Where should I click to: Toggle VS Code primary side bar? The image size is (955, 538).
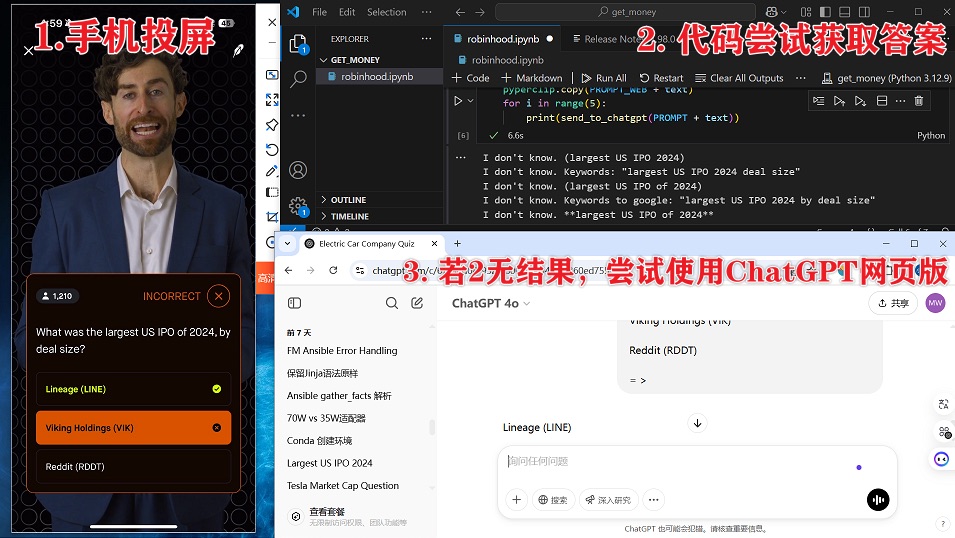pyautogui.click(x=825, y=12)
